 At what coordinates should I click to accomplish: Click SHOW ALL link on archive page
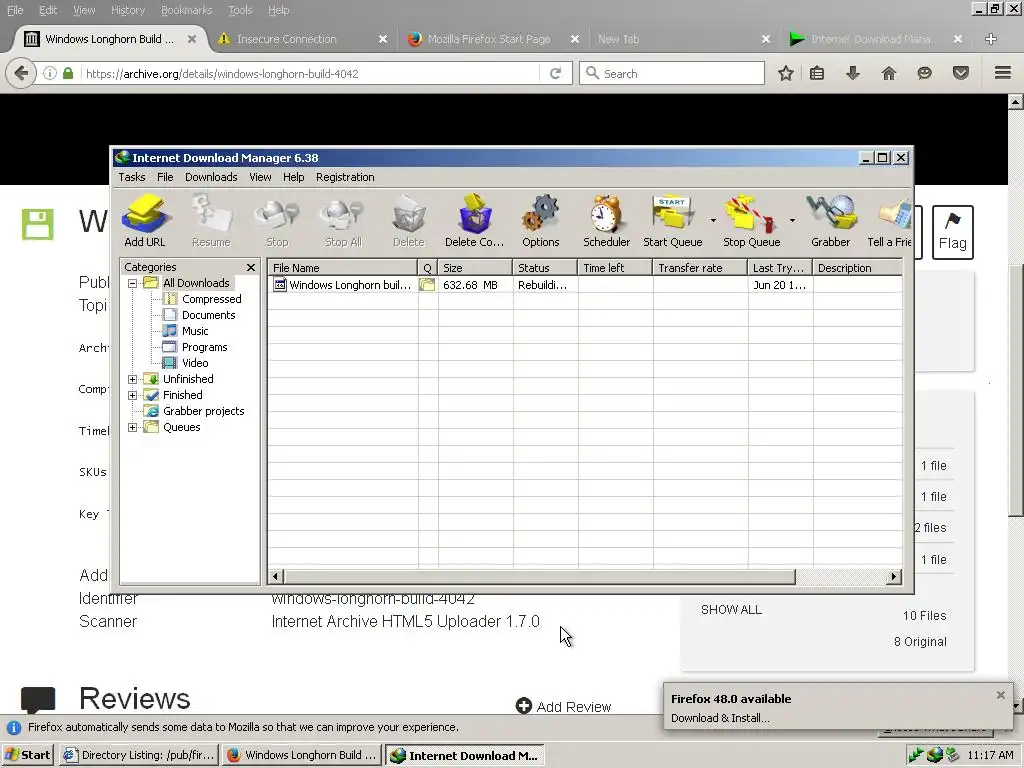[731, 610]
